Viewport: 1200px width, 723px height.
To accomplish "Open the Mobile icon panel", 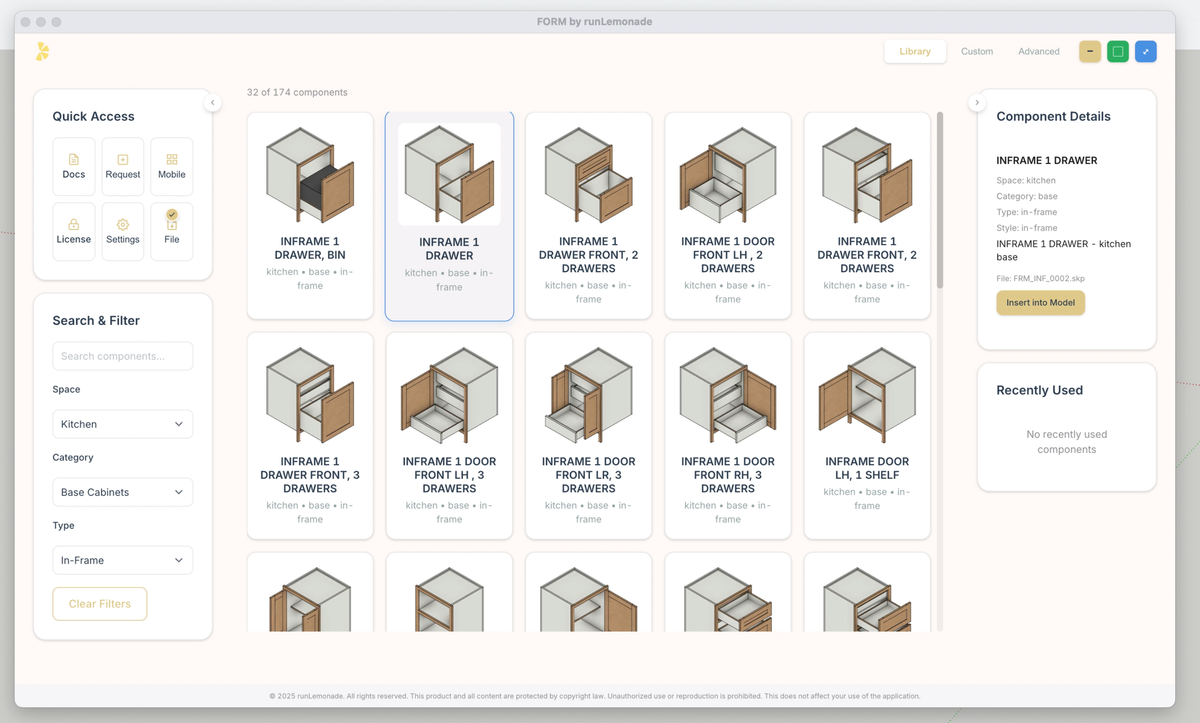I will (171, 166).
